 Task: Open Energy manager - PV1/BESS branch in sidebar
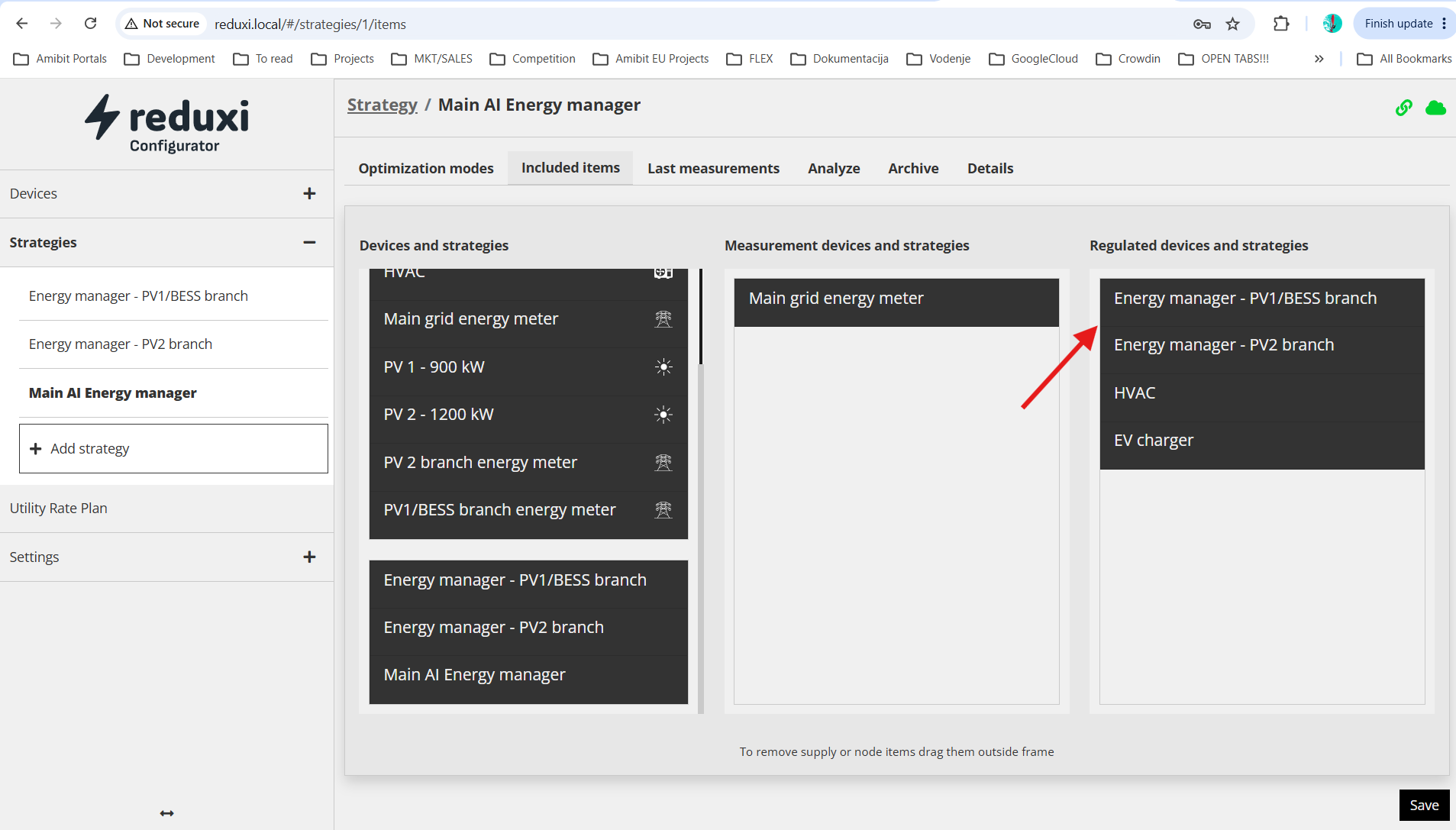click(173, 296)
